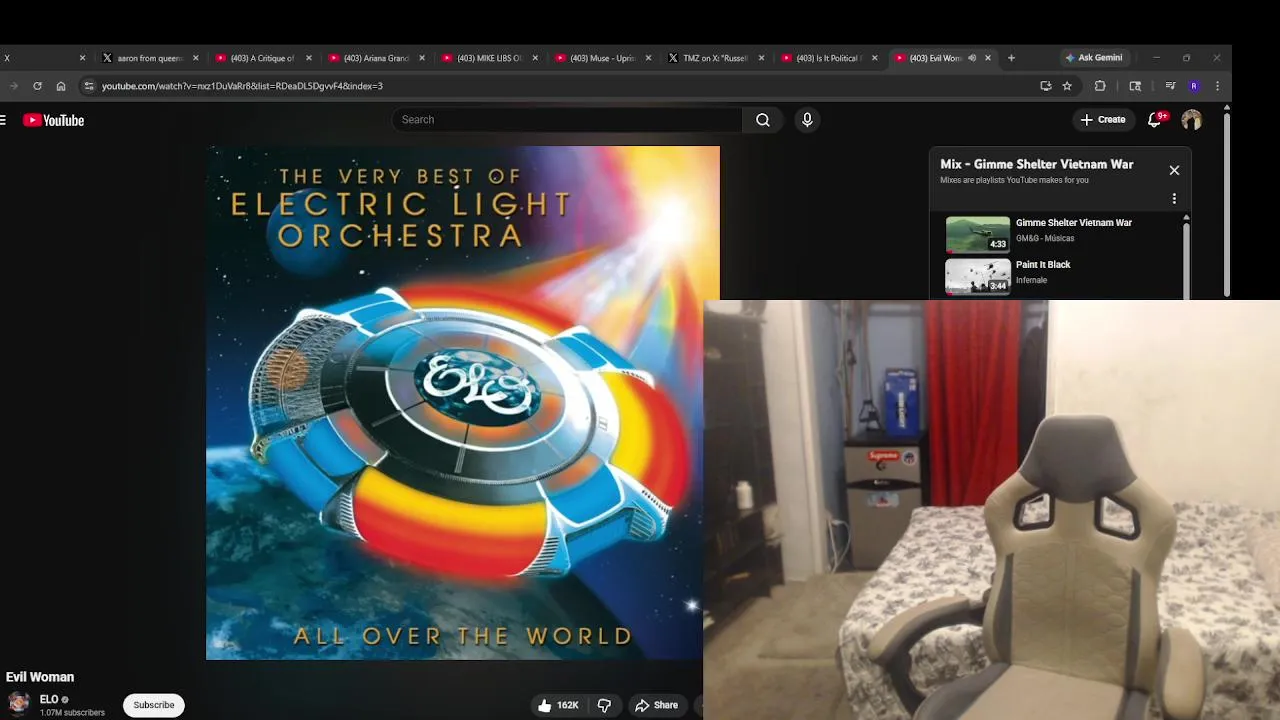Bookmark this page with star icon
This screenshot has height=720, width=1280.
(x=1067, y=86)
